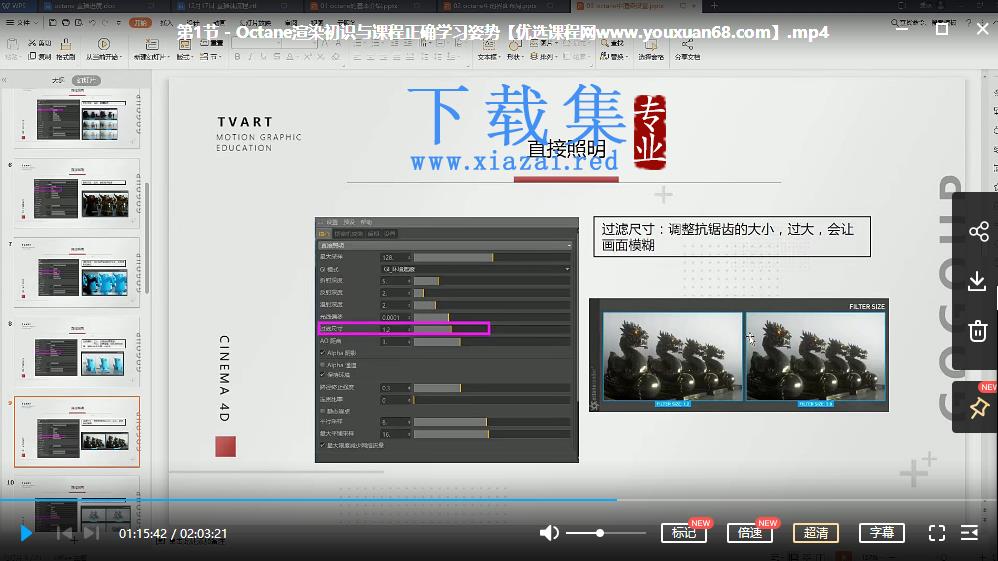Add a new WPS document tab

click(x=713, y=6)
